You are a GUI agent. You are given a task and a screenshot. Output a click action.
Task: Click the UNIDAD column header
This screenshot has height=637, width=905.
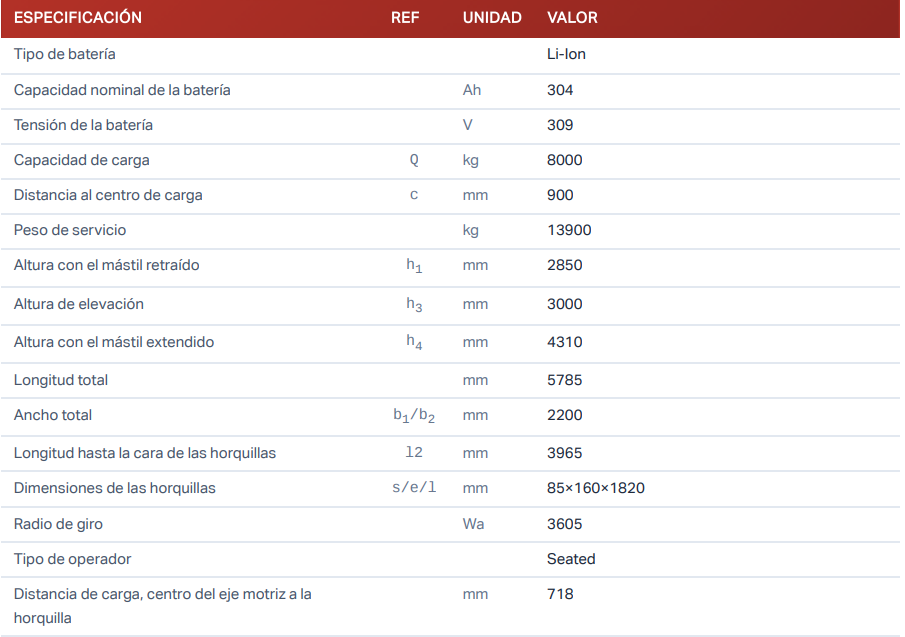(492, 18)
